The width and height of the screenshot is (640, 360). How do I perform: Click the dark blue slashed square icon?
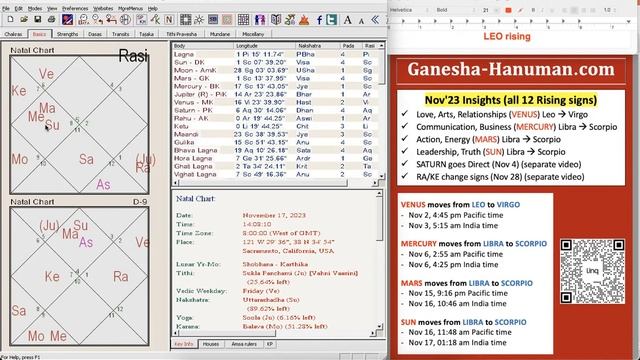[x=67, y=20]
